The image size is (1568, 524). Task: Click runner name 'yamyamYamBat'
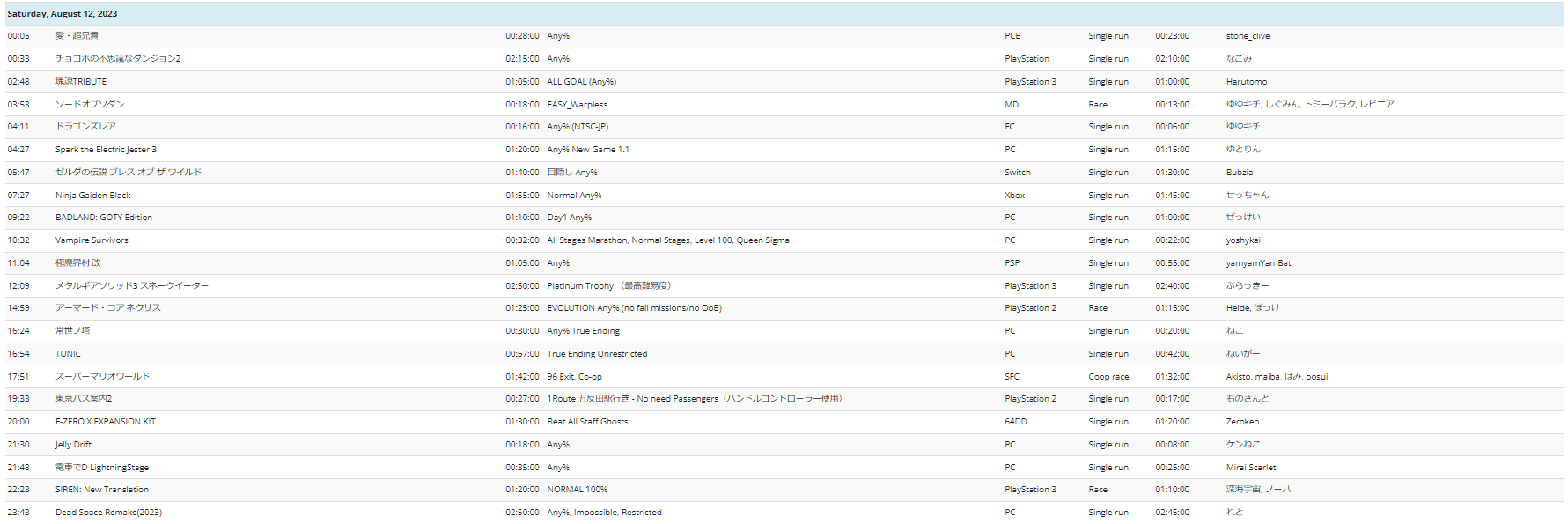[x=1258, y=263]
